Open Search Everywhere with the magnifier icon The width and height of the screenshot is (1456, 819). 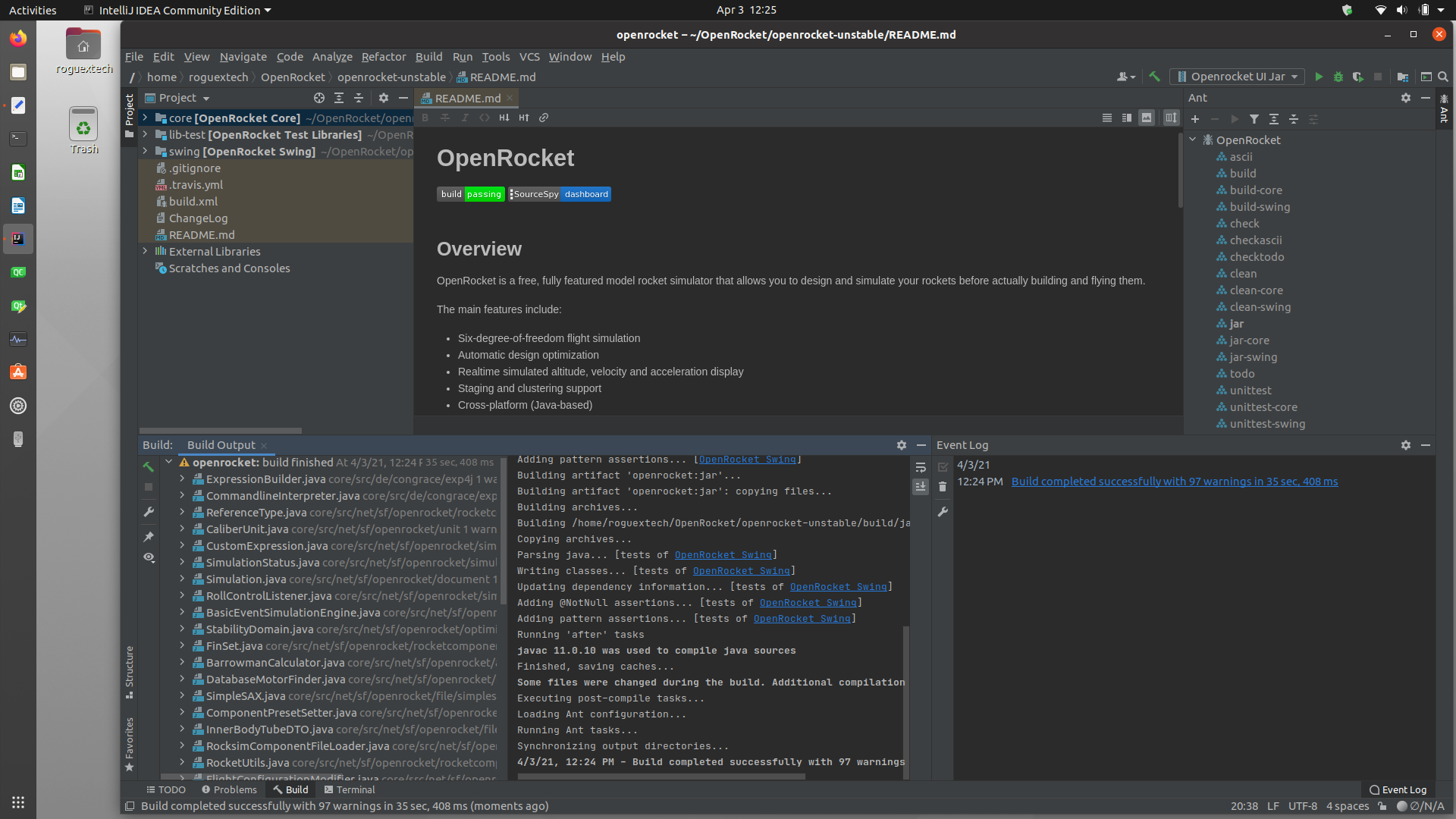coord(1443,77)
